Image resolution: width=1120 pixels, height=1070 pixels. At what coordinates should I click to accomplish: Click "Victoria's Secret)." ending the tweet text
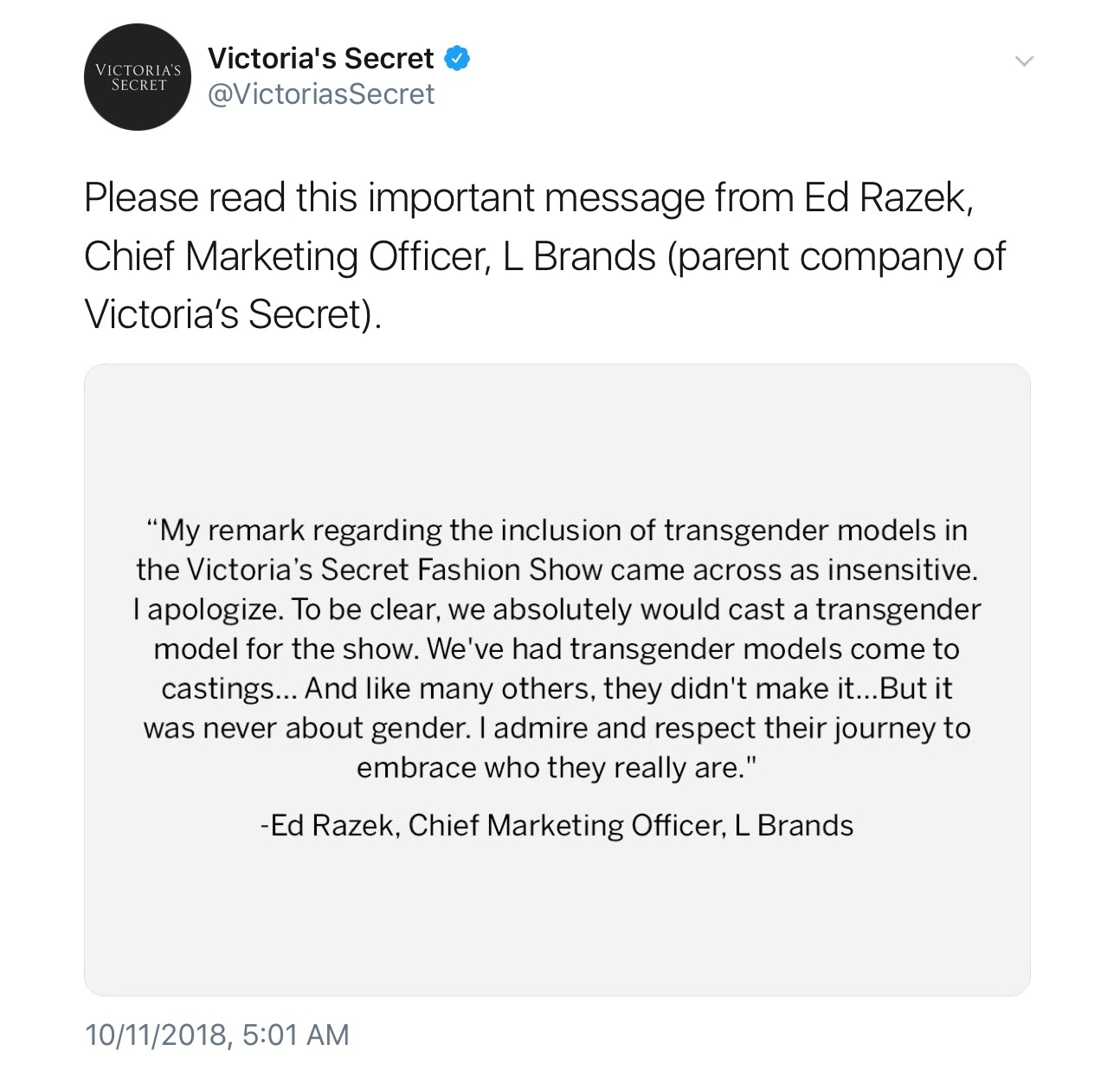click(233, 314)
